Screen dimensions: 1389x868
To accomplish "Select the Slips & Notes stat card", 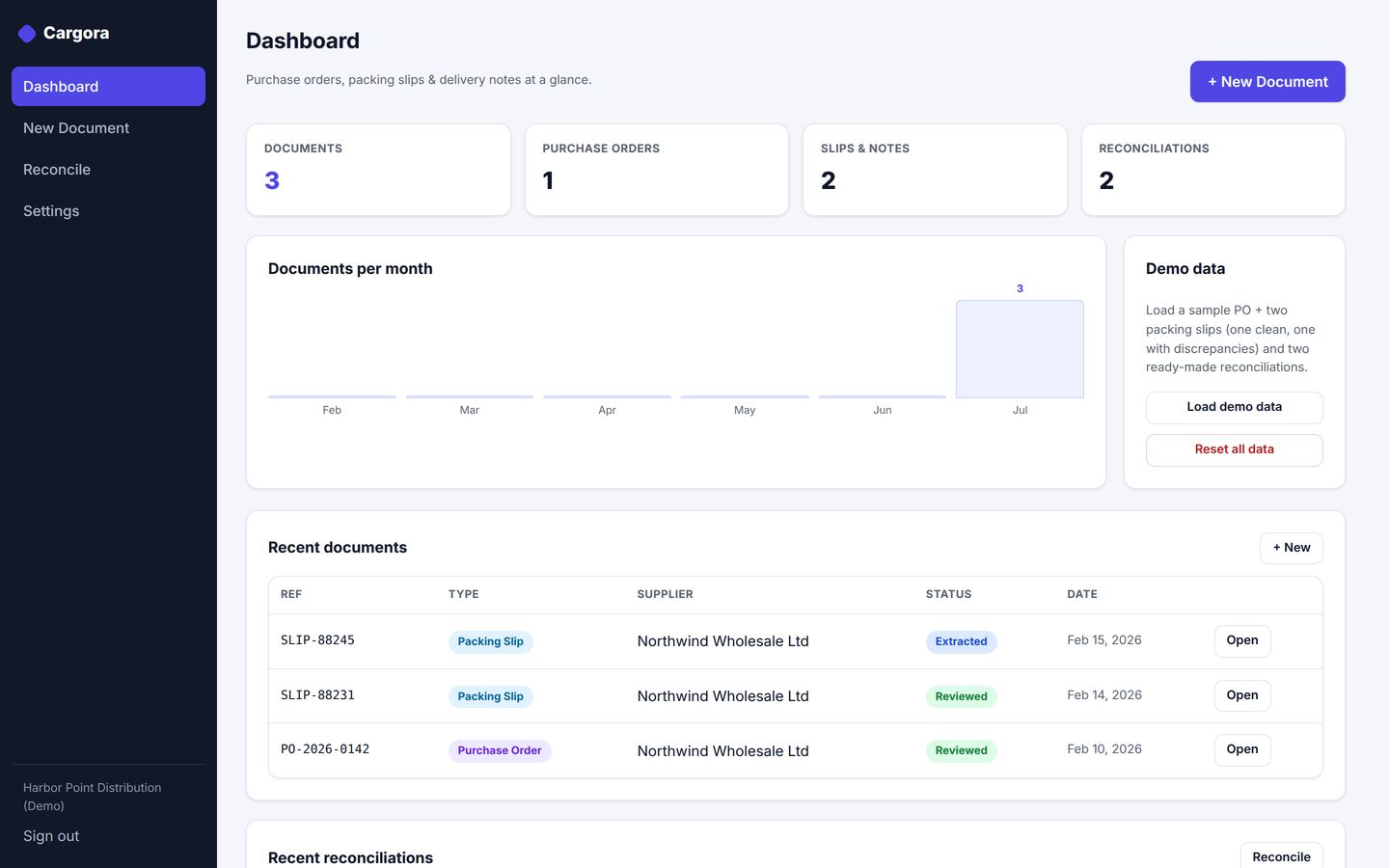I will pyautogui.click(x=935, y=170).
